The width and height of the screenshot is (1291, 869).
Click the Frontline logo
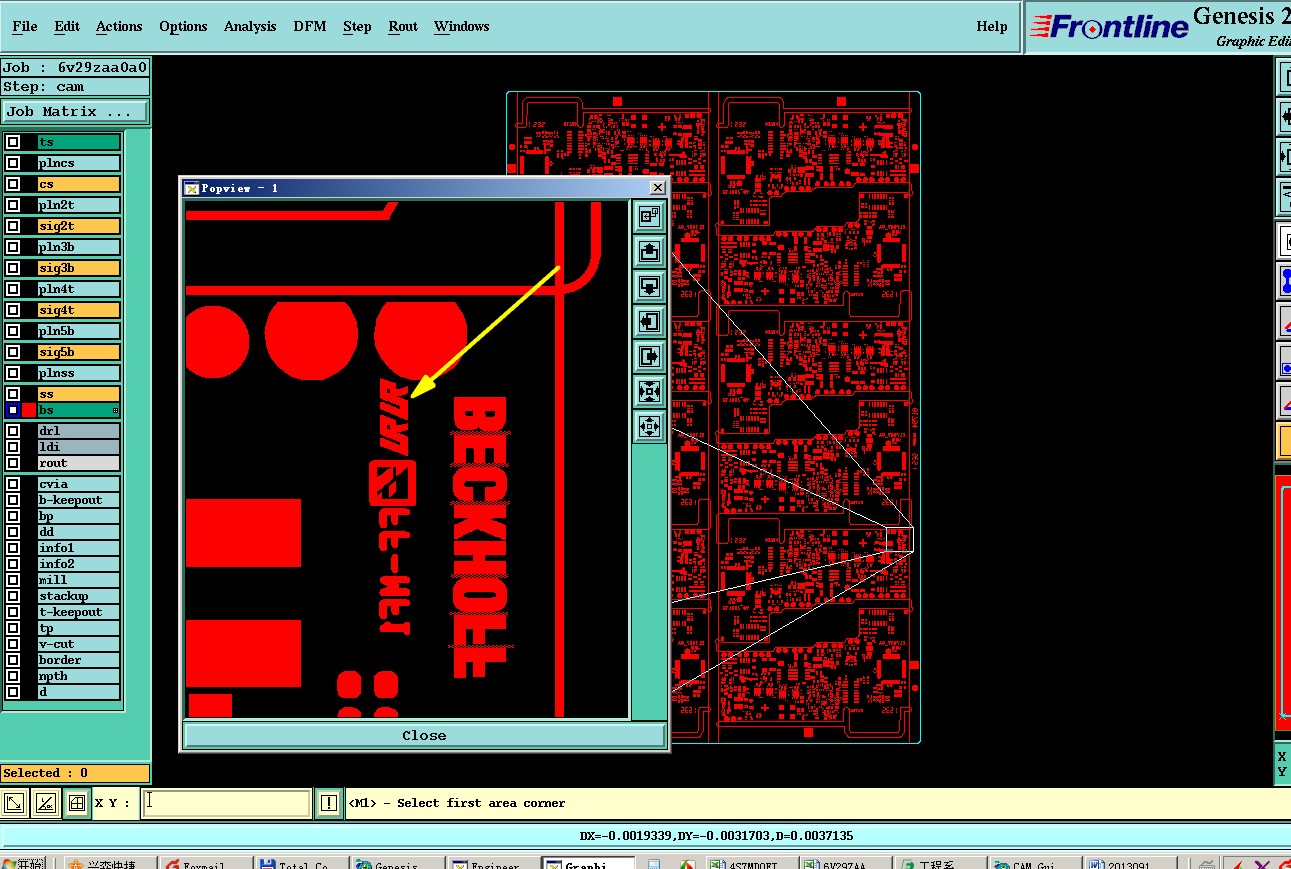coord(1110,27)
